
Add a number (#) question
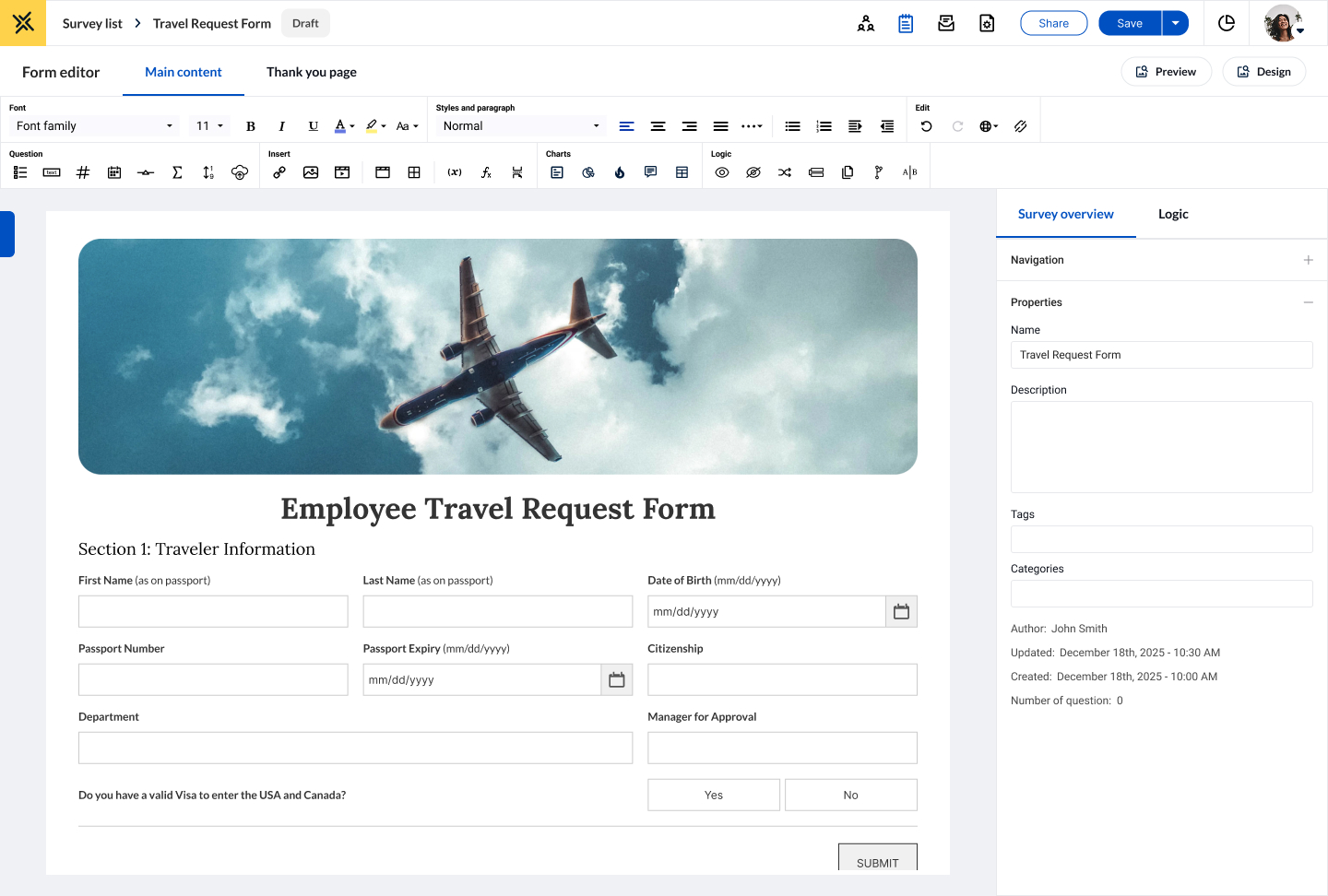pos(83,172)
